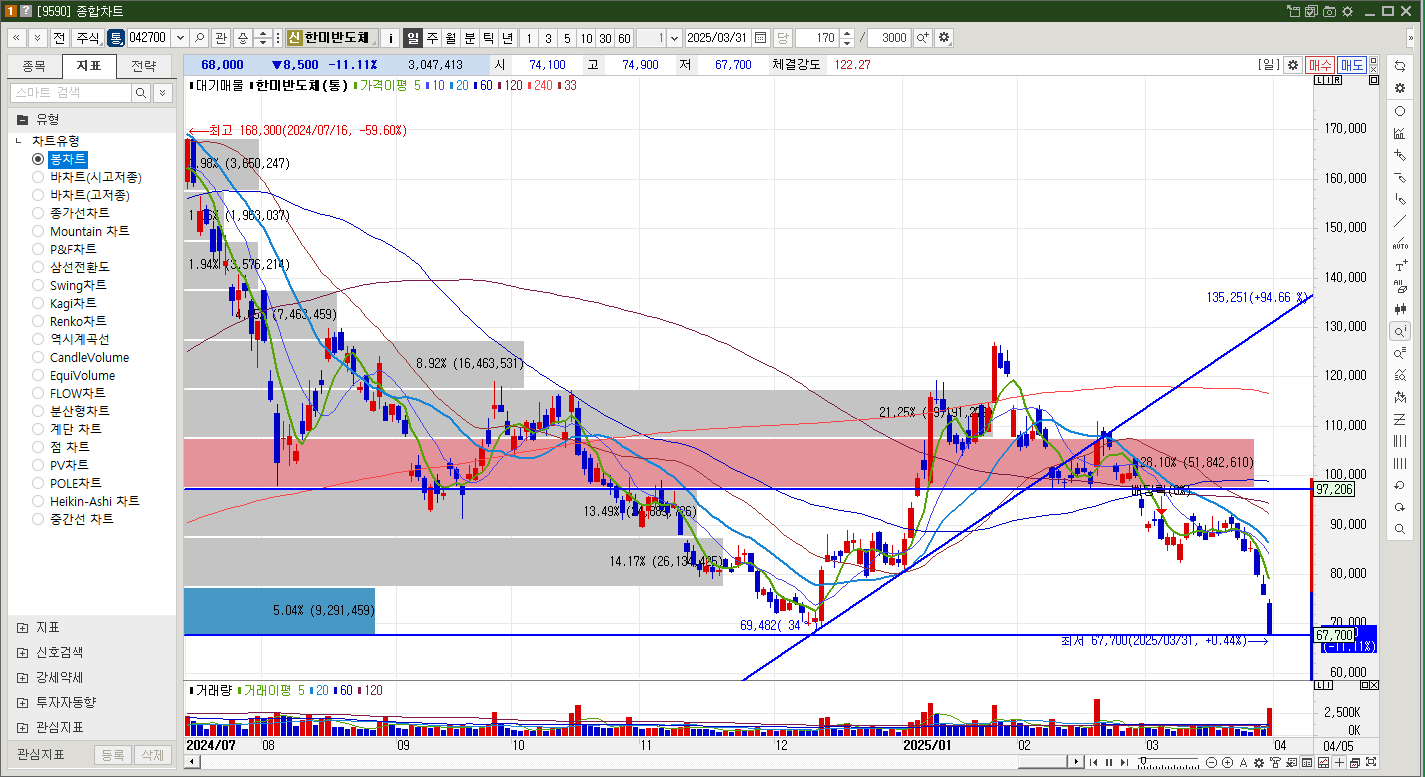
Task: Expand the 투자자동향 section
Action: (x=23, y=702)
